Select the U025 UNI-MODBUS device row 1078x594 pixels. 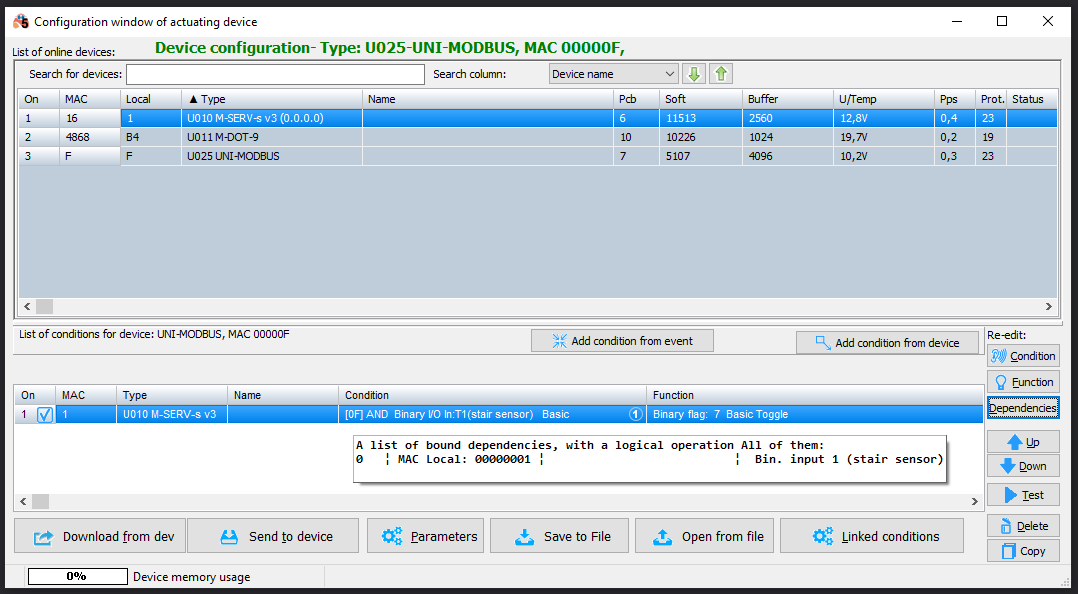[538, 156]
